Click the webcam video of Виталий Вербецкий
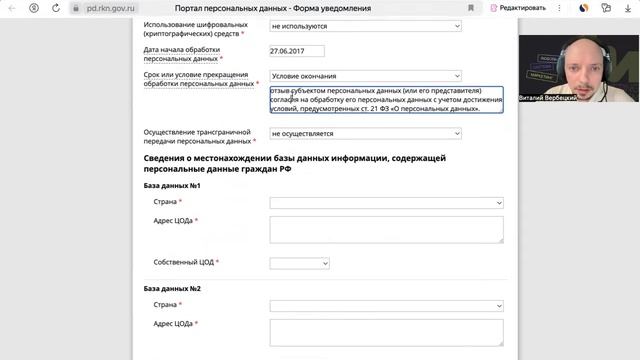This screenshot has height=360, width=640. tap(579, 68)
